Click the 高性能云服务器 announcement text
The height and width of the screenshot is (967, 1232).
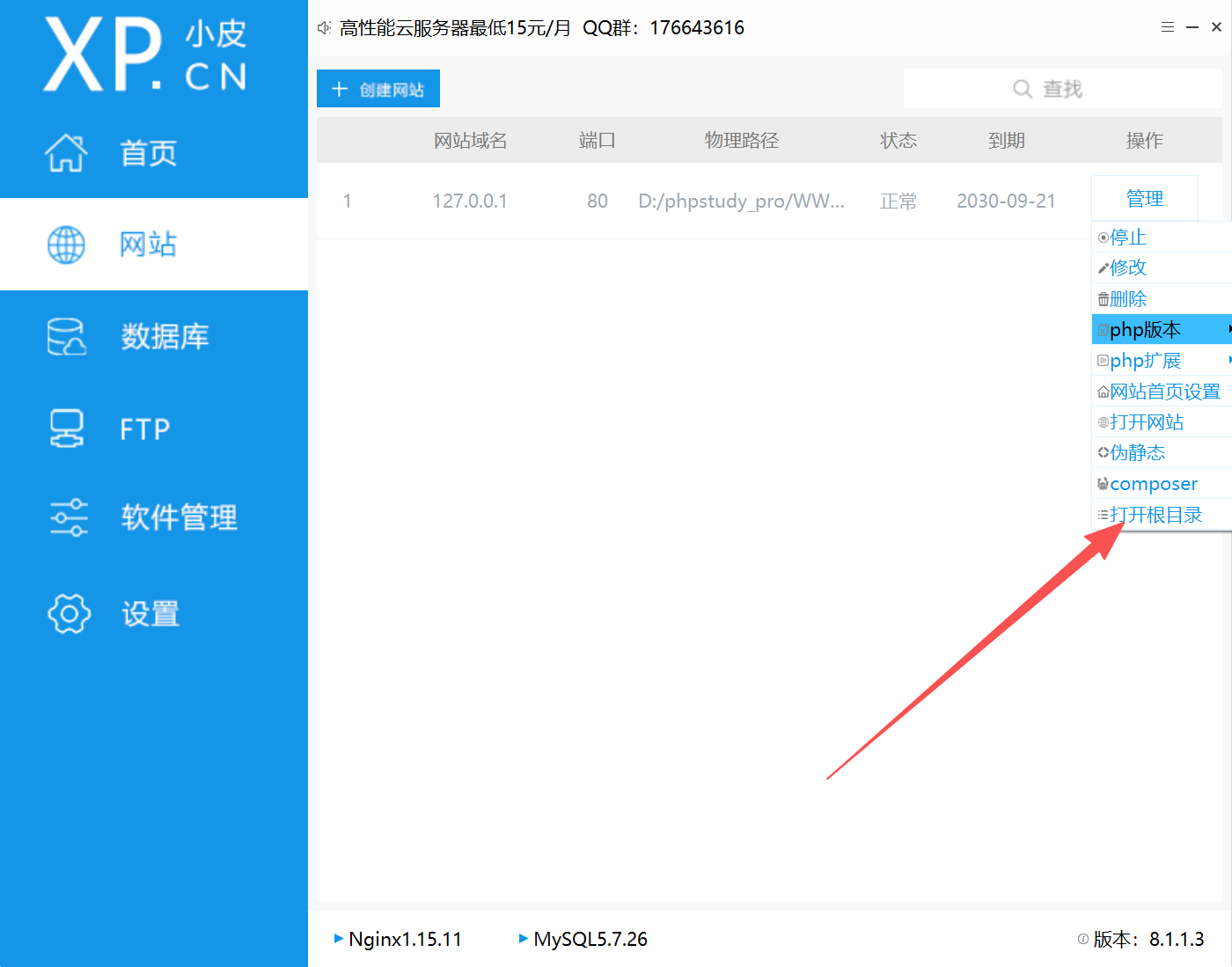click(542, 28)
